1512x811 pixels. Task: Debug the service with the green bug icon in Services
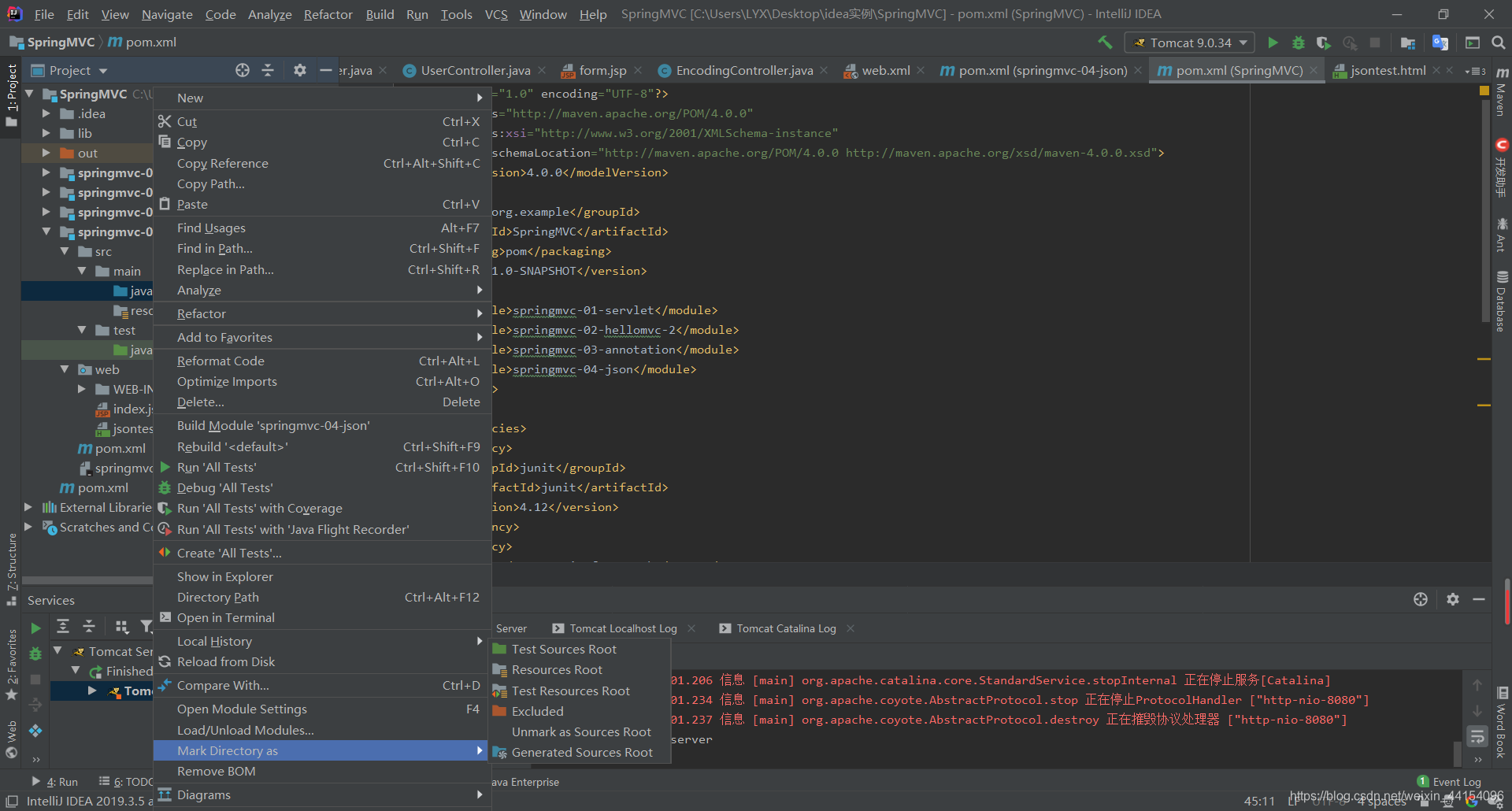35,654
